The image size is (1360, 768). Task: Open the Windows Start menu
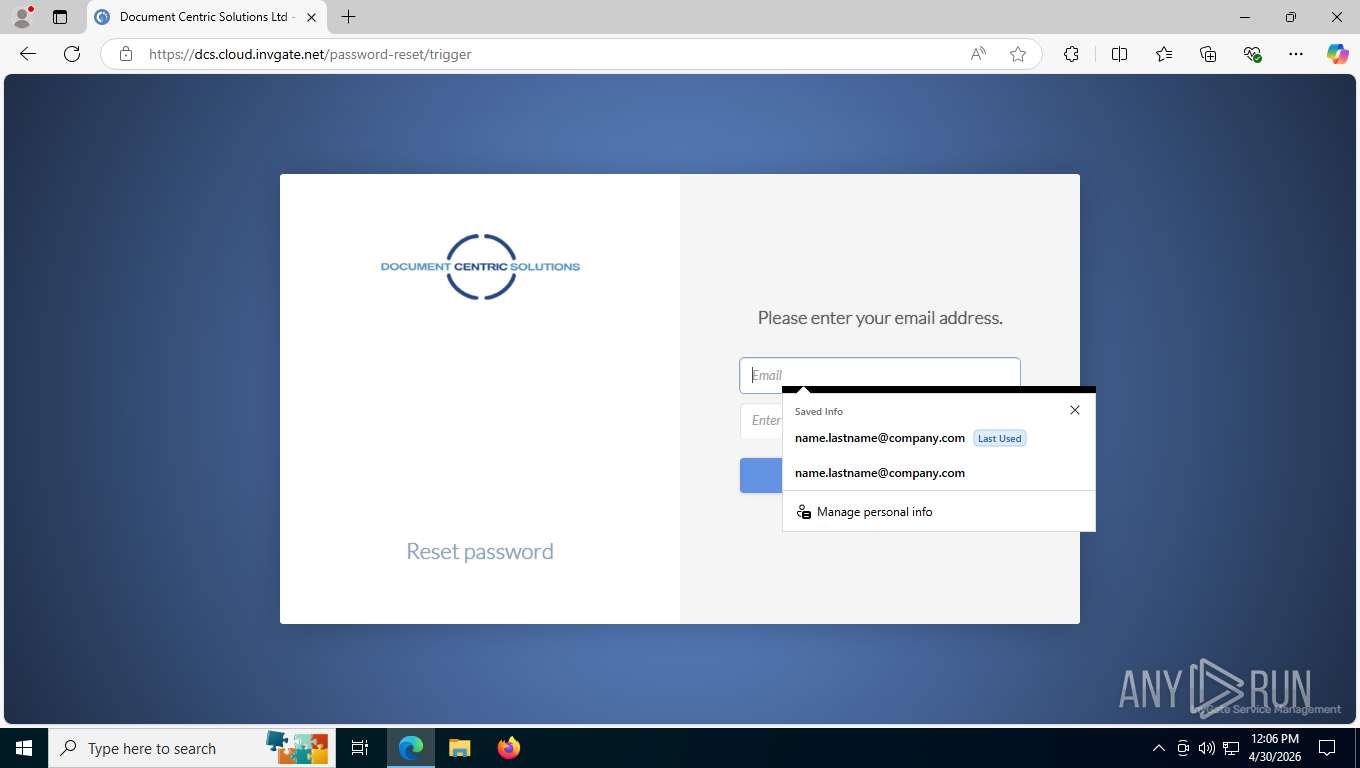[x=24, y=748]
